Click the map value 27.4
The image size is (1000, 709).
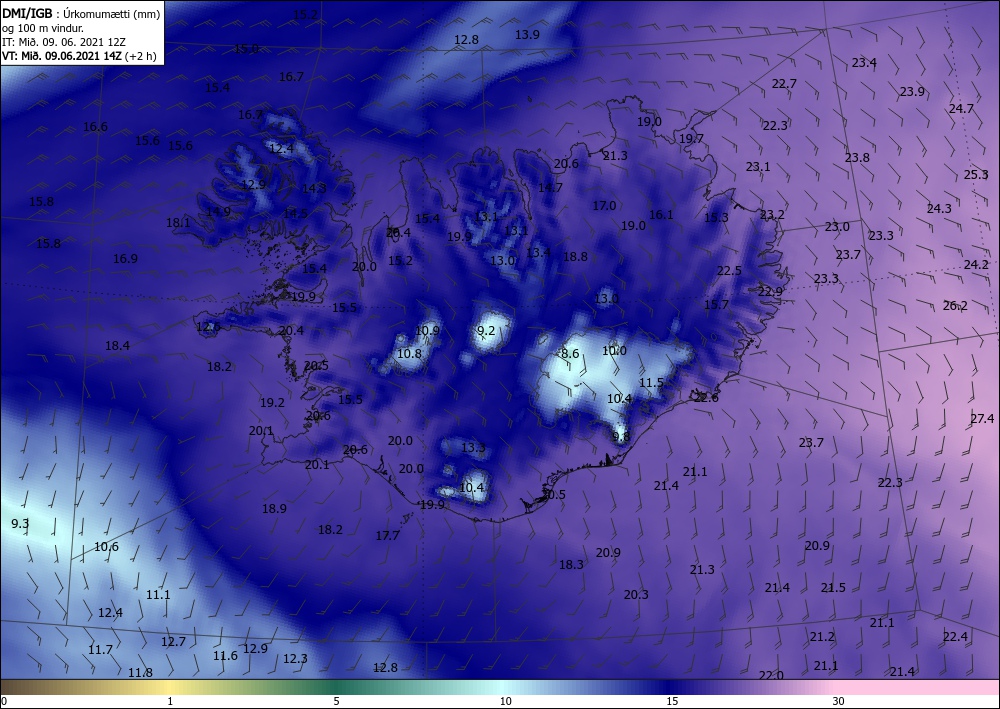[x=982, y=418]
